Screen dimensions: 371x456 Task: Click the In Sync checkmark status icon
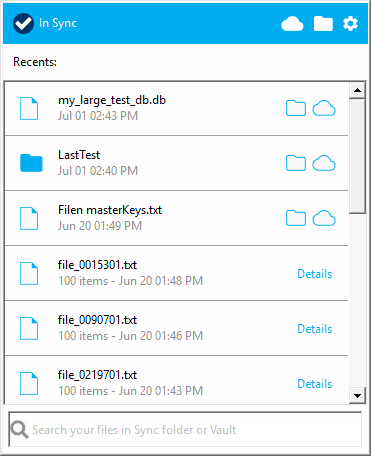coord(23,24)
